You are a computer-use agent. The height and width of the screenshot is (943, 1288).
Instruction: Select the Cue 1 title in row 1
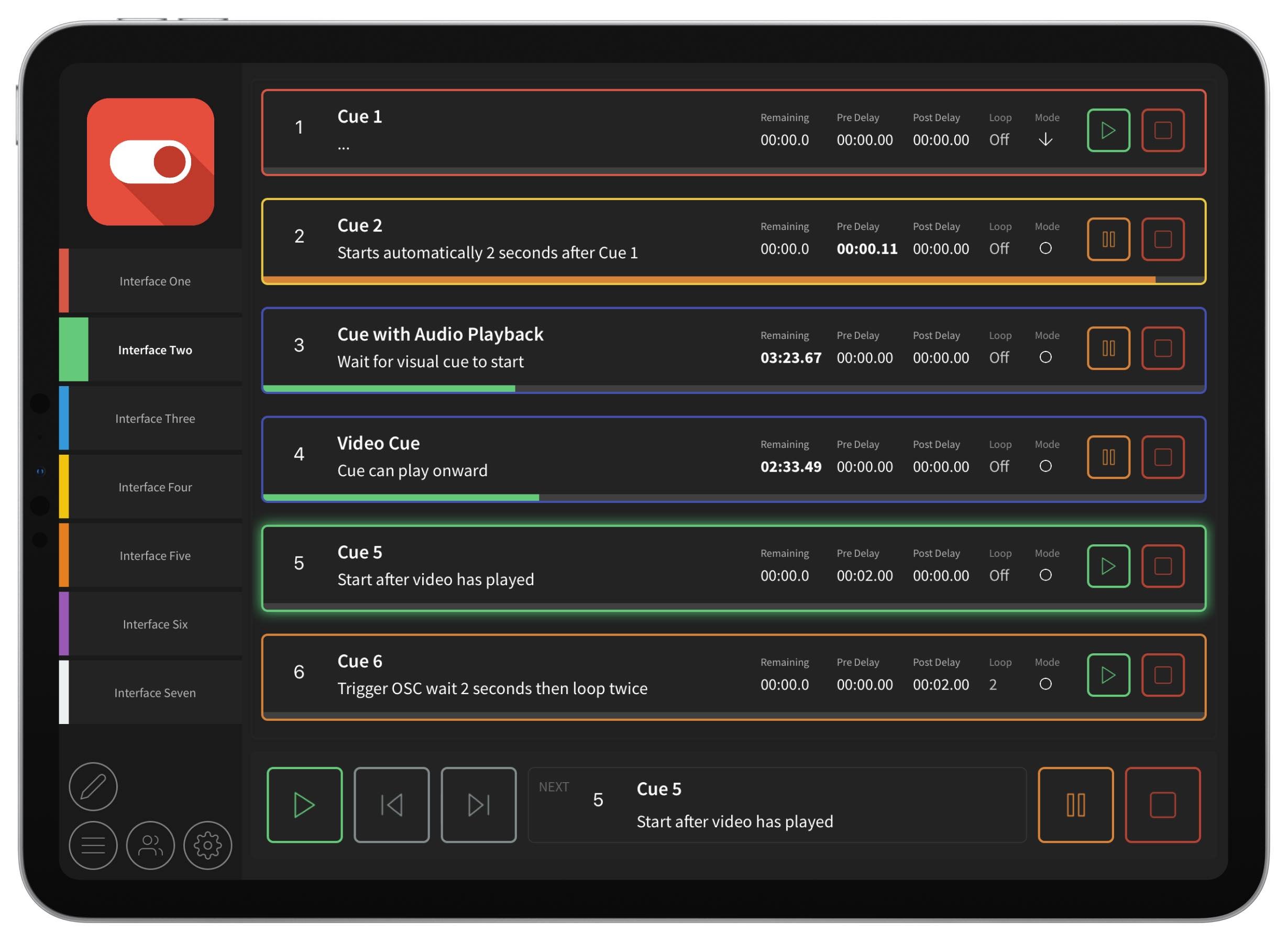pos(359,116)
